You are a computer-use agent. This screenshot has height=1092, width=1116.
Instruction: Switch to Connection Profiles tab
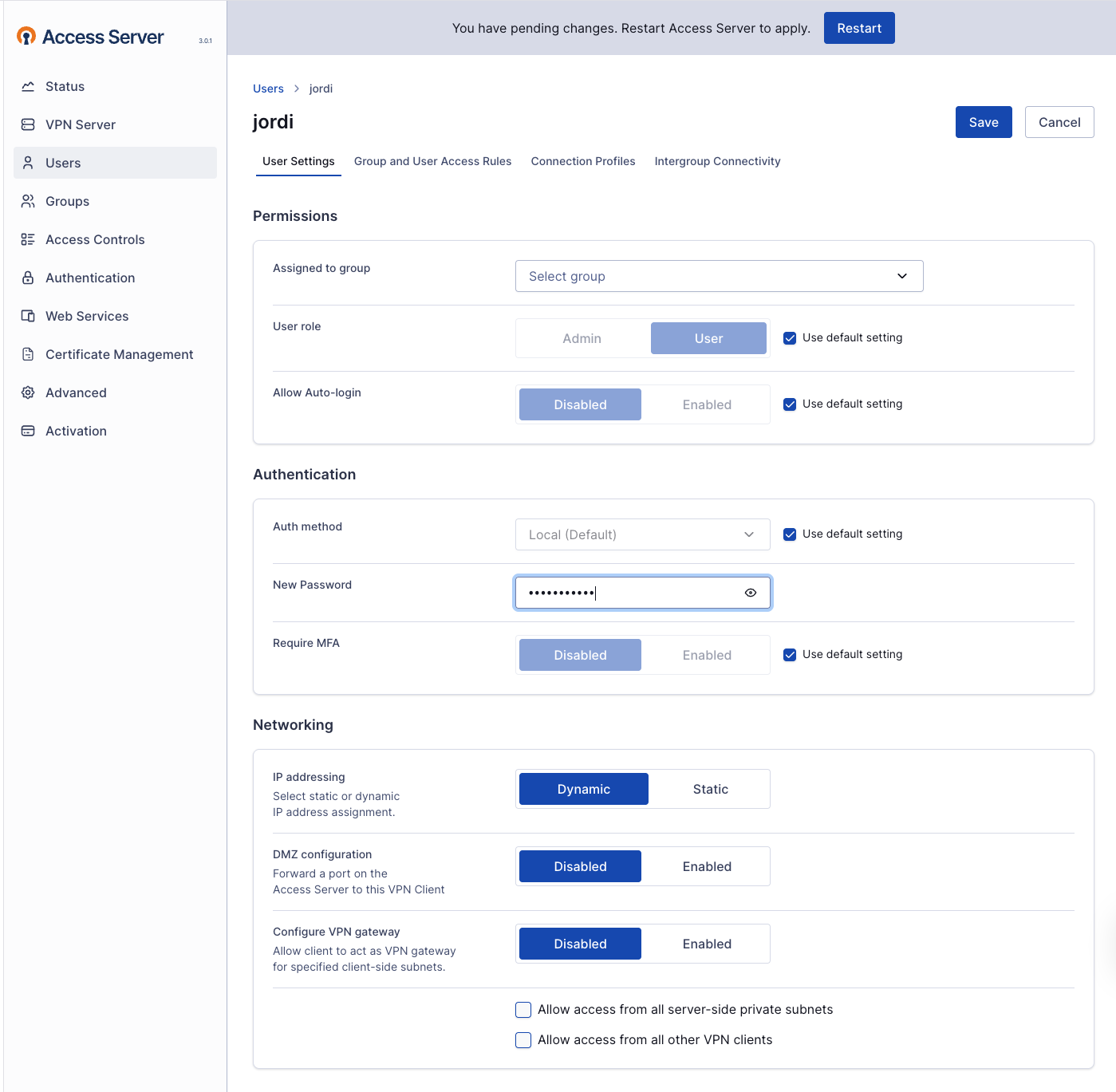coord(583,161)
